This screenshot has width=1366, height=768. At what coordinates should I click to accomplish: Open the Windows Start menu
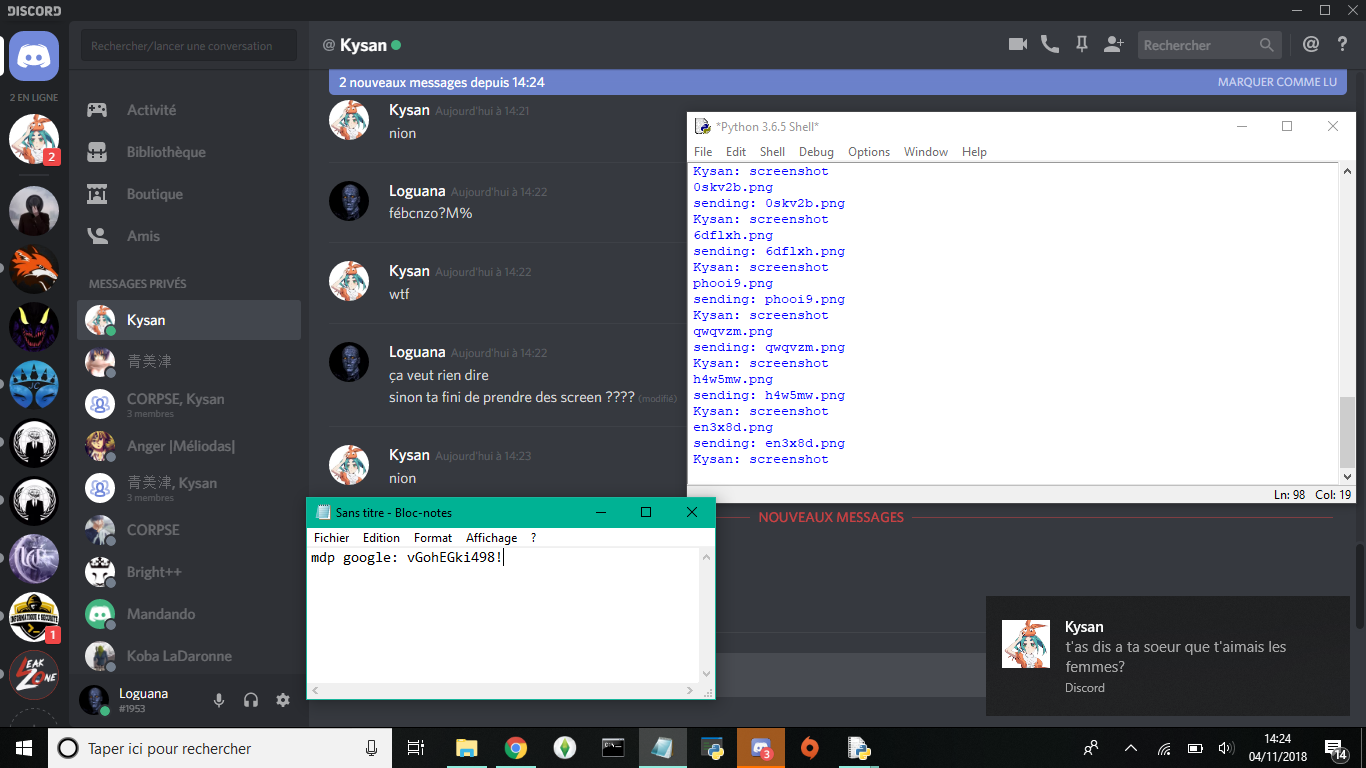pyautogui.click(x=24, y=748)
